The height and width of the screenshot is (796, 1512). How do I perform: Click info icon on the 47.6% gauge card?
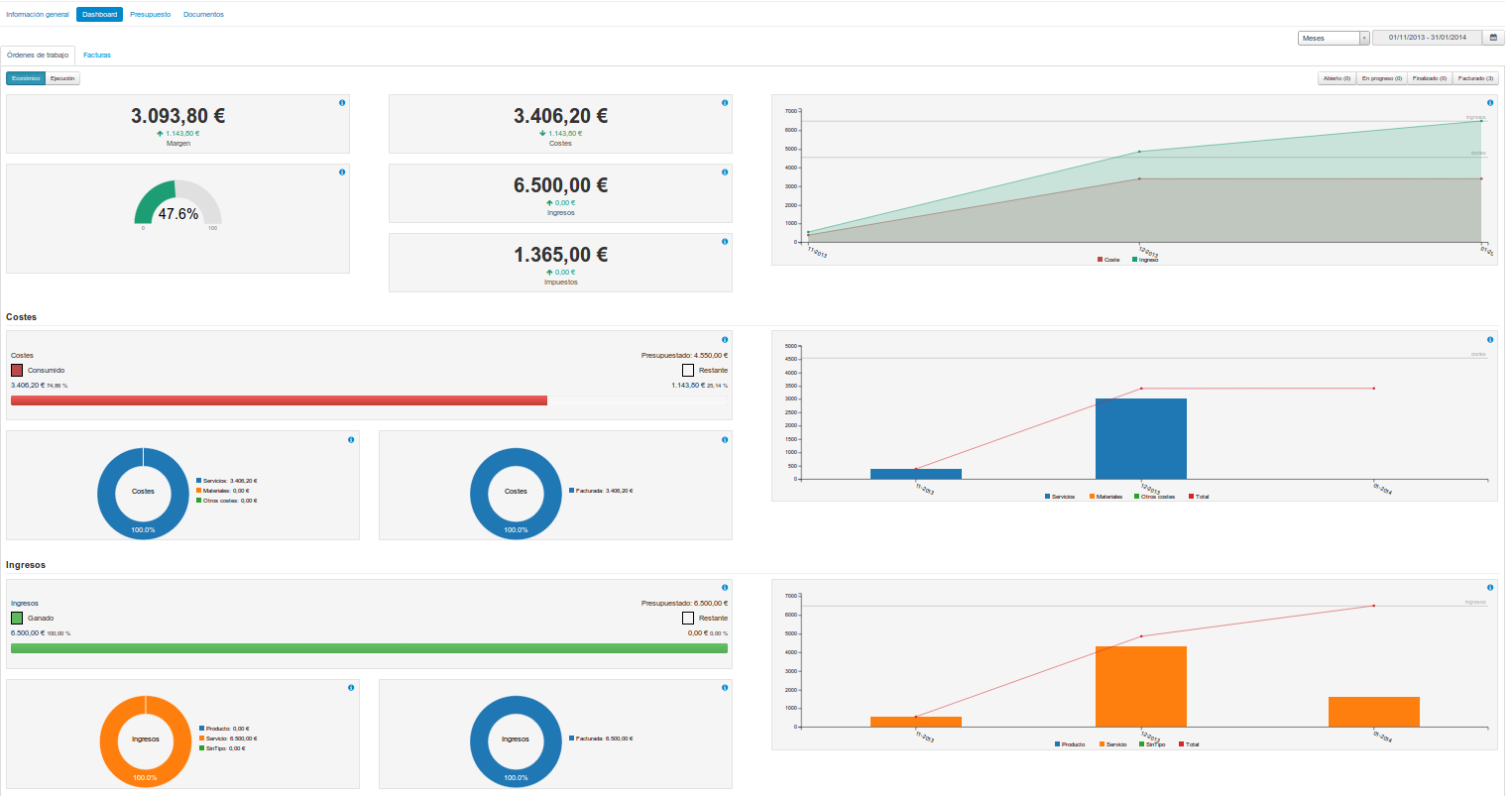tap(342, 172)
